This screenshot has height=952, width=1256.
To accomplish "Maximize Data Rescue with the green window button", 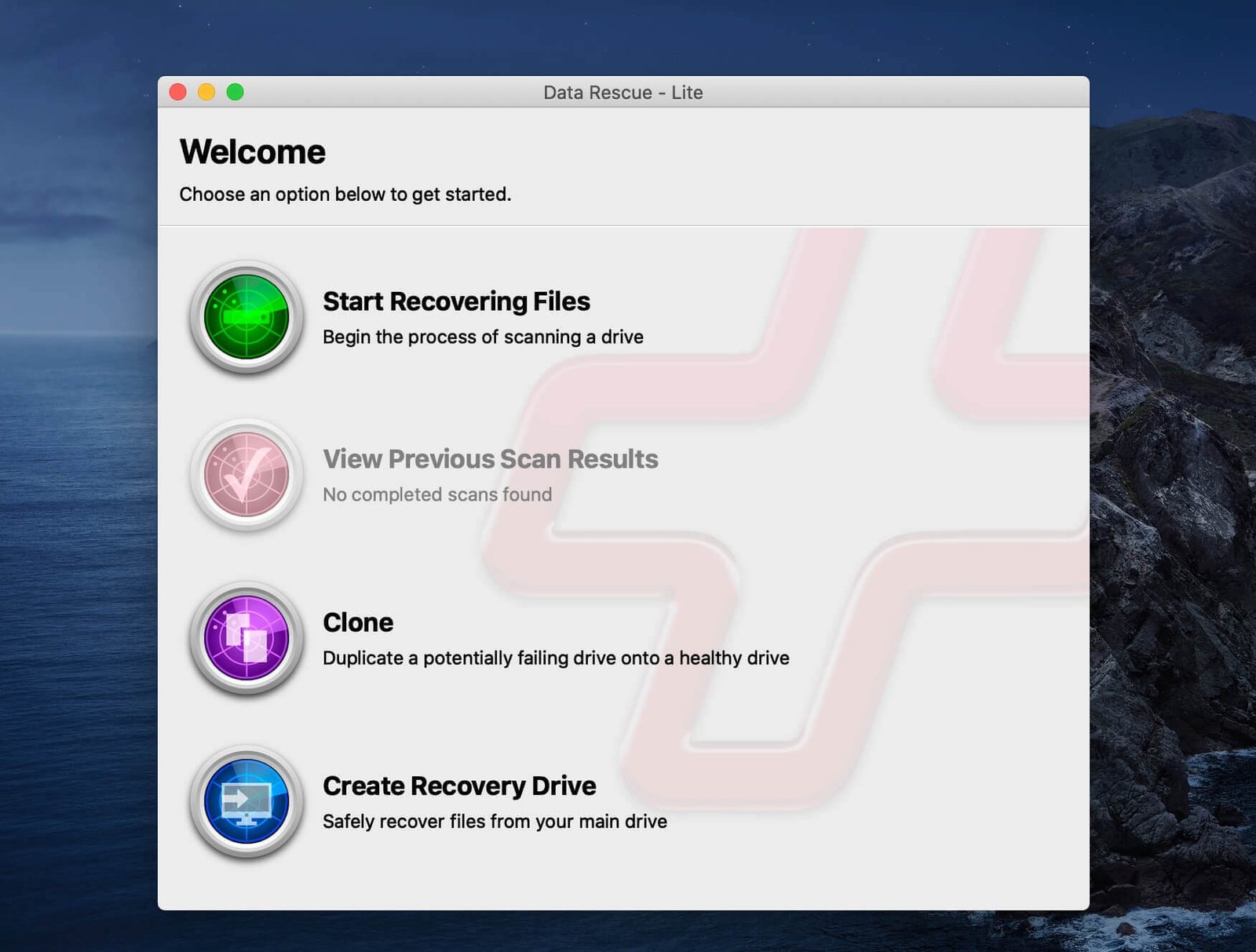I will tap(235, 92).
